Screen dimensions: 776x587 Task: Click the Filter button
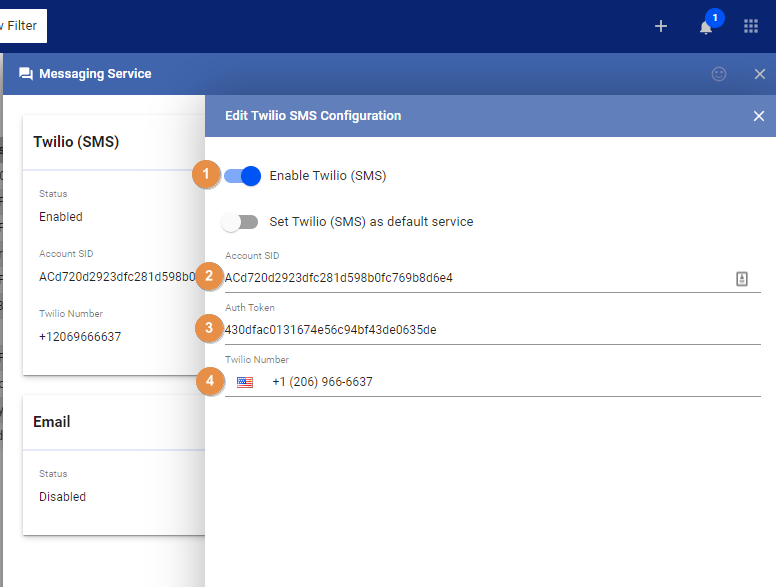click(22, 26)
